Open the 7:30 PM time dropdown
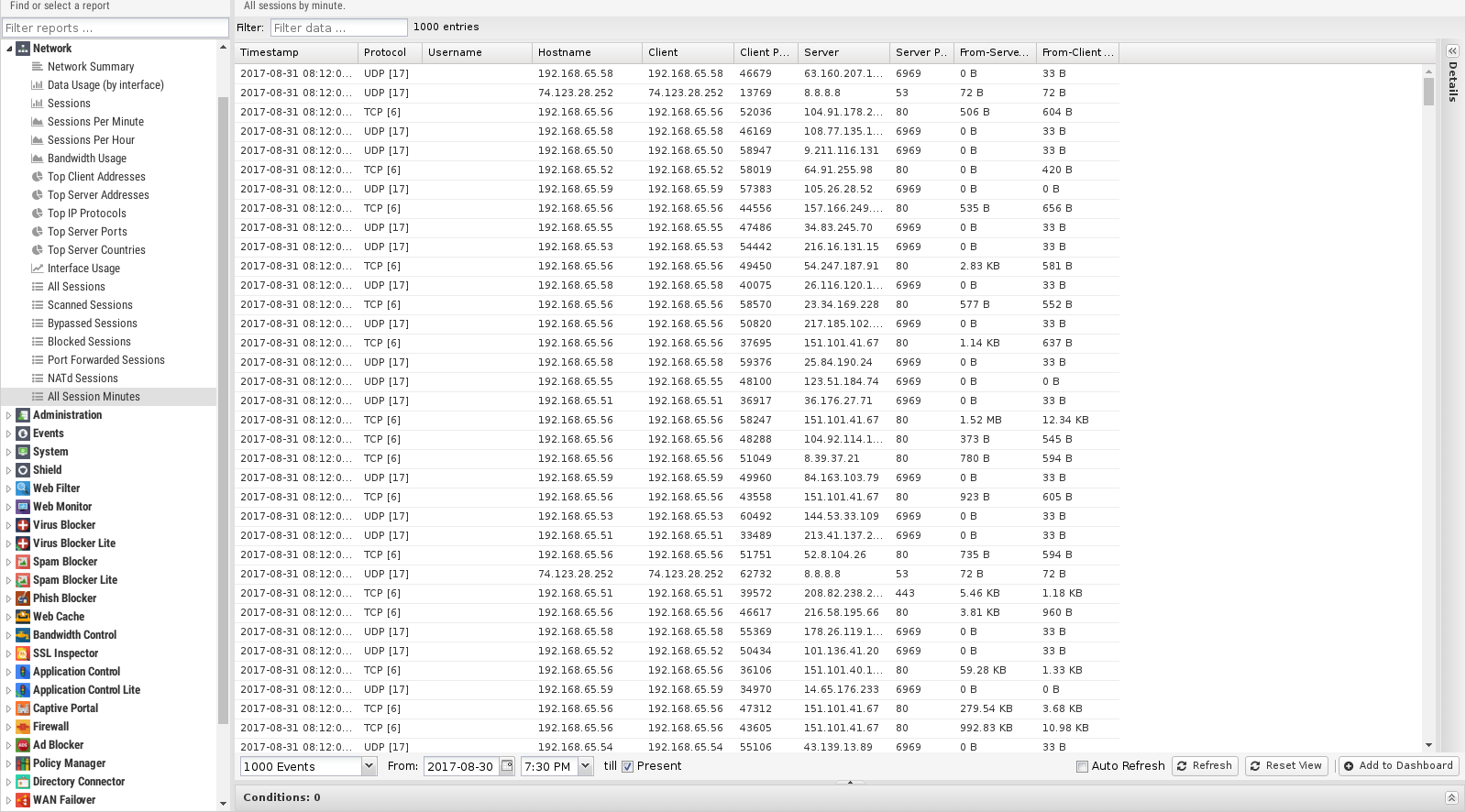This screenshot has width=1466, height=812. tap(585, 766)
